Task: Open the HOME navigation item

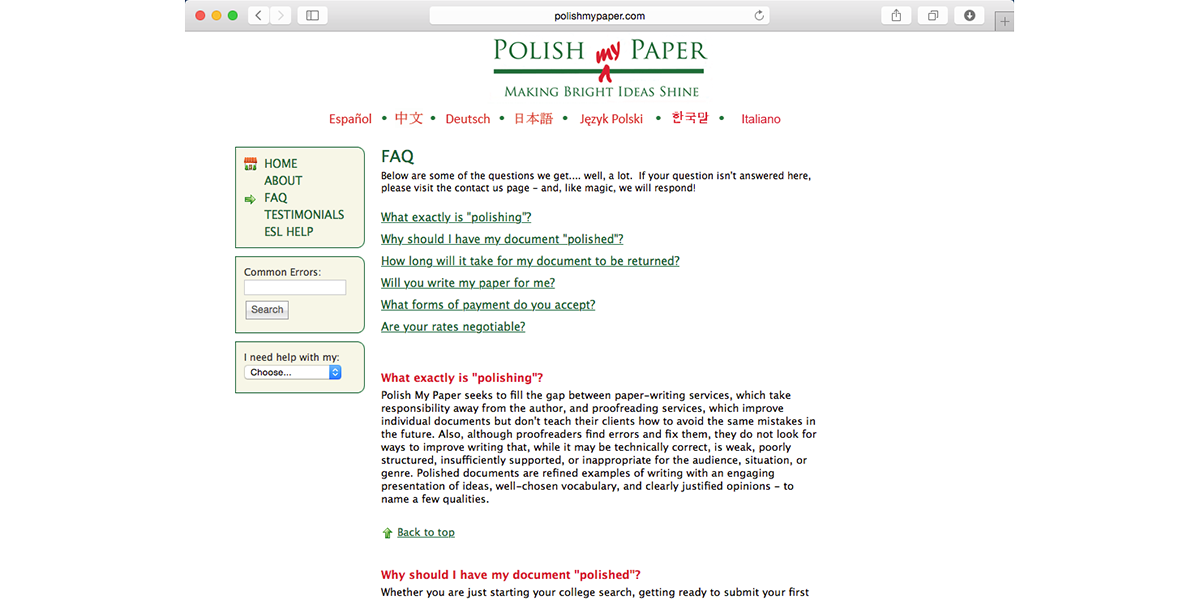Action: click(281, 164)
